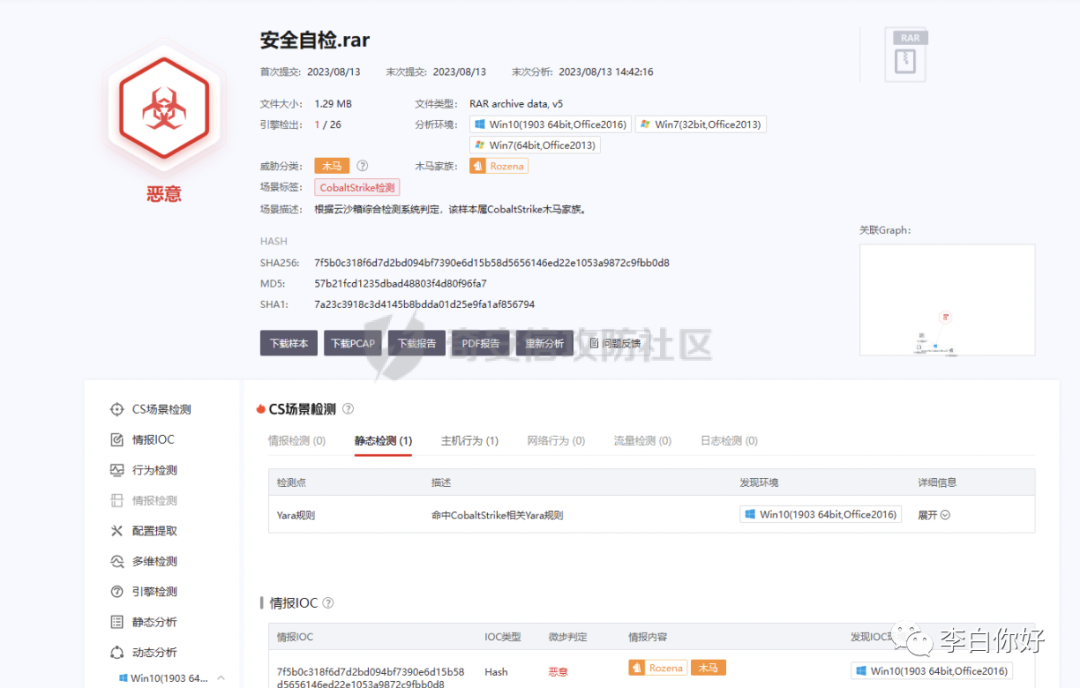Click the 重新分析 button
This screenshot has width=1080, height=688.
click(545, 343)
